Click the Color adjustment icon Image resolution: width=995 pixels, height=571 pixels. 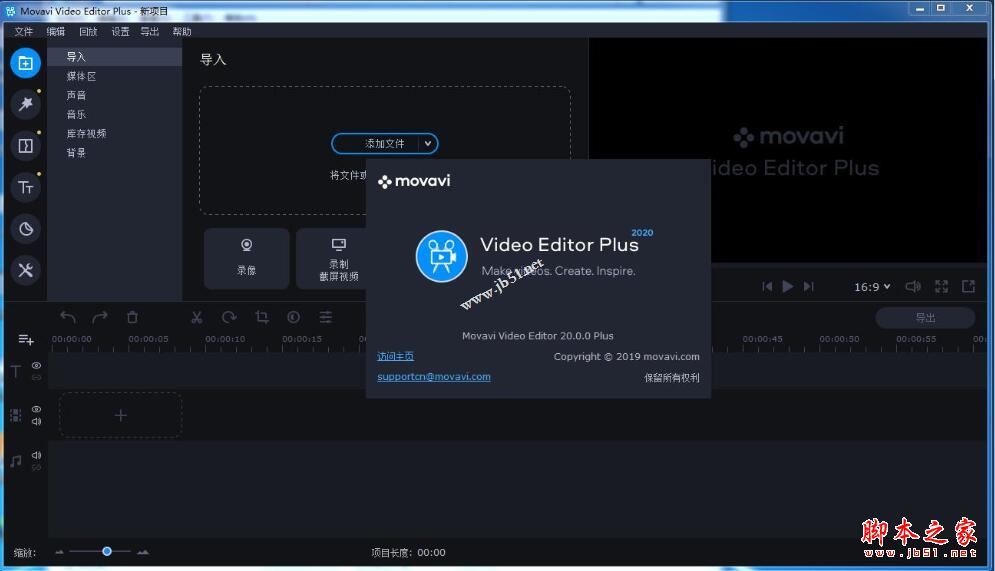(293, 317)
